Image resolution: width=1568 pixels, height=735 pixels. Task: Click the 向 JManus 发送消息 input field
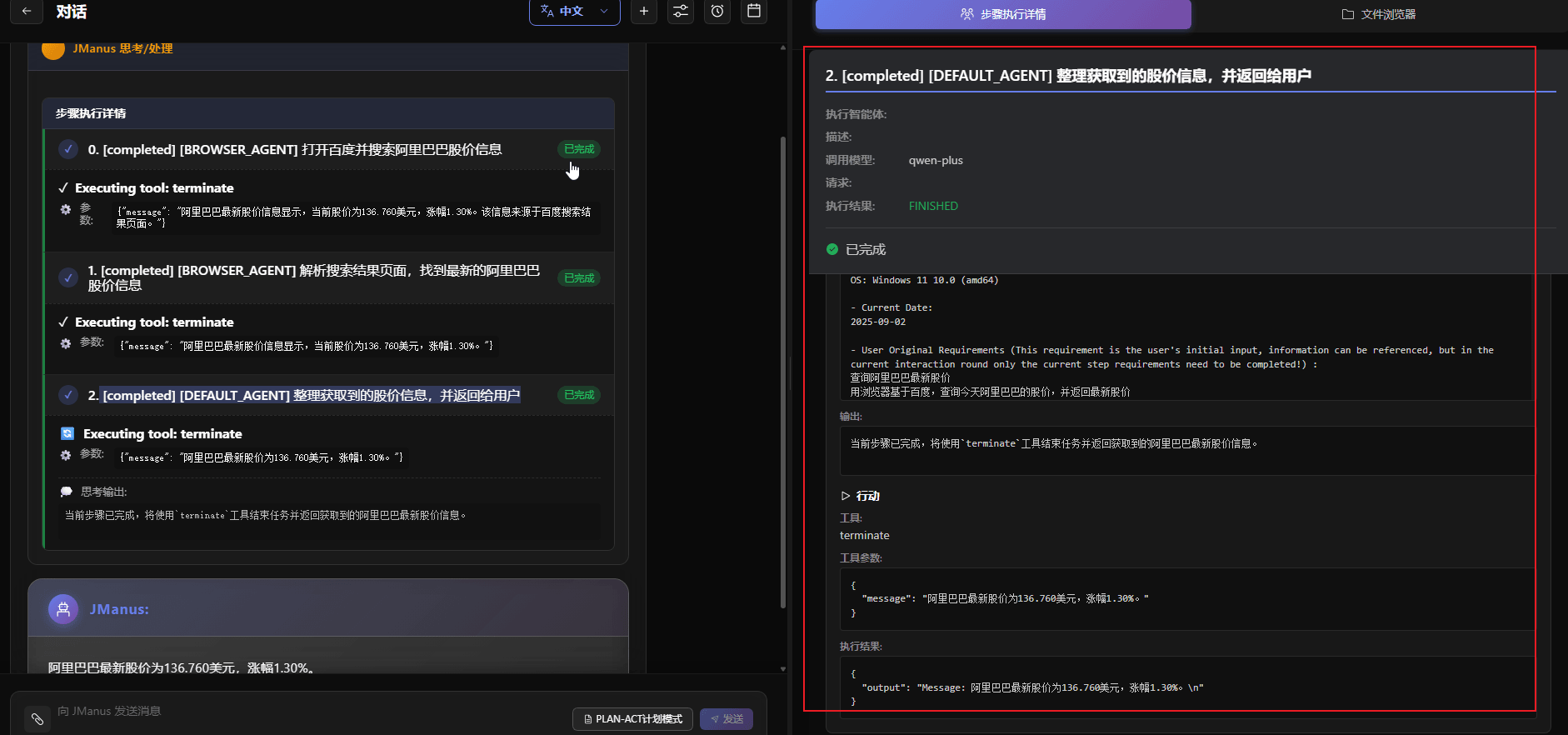coord(308,711)
